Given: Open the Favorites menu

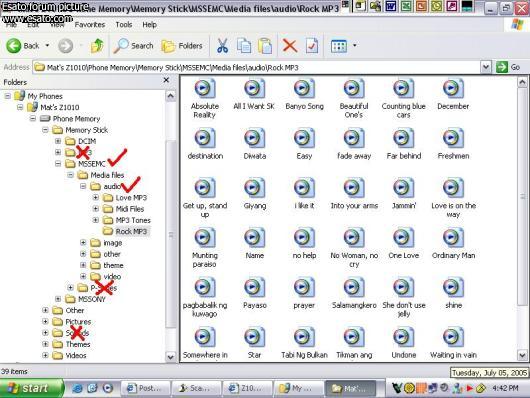Looking at the screenshot, I should point(90,25).
